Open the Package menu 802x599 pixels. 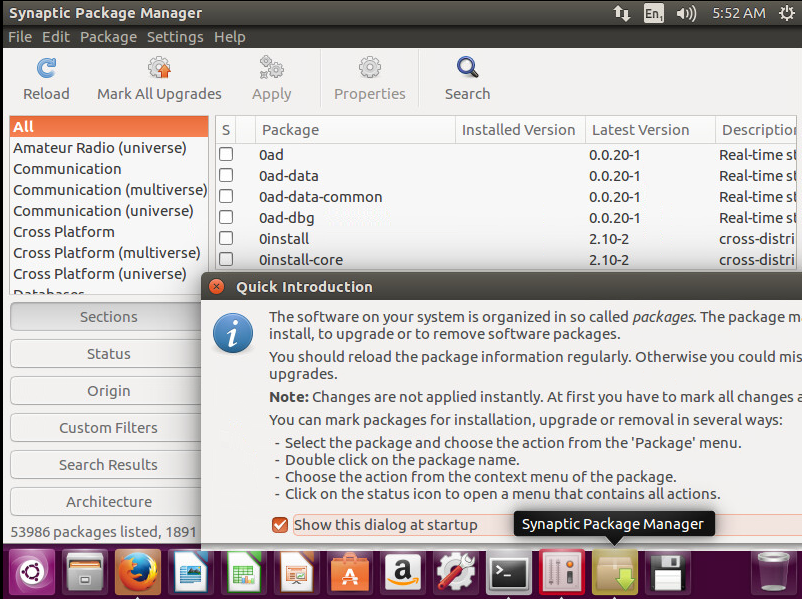point(108,37)
